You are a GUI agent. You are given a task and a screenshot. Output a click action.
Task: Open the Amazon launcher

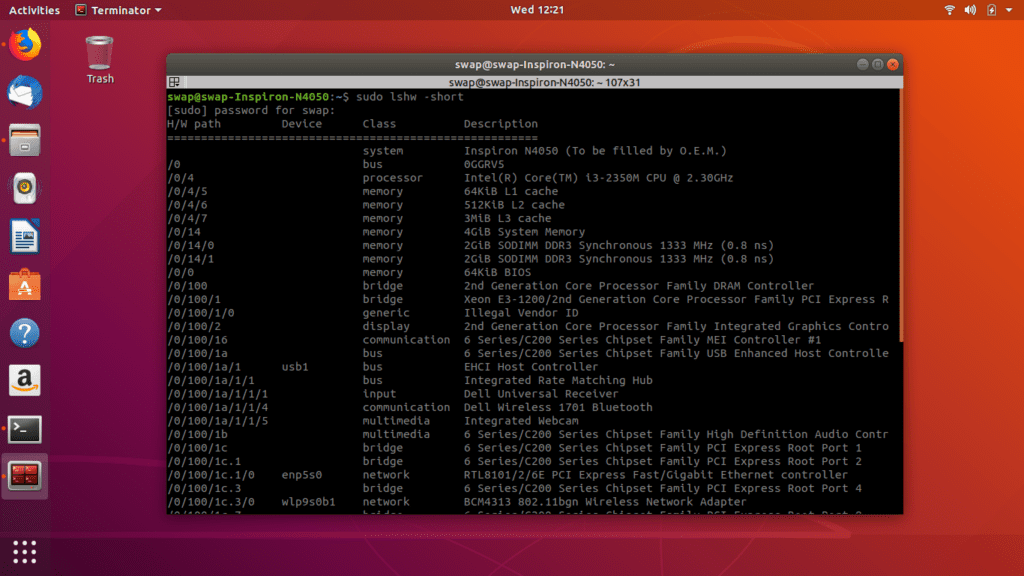click(x=23, y=381)
